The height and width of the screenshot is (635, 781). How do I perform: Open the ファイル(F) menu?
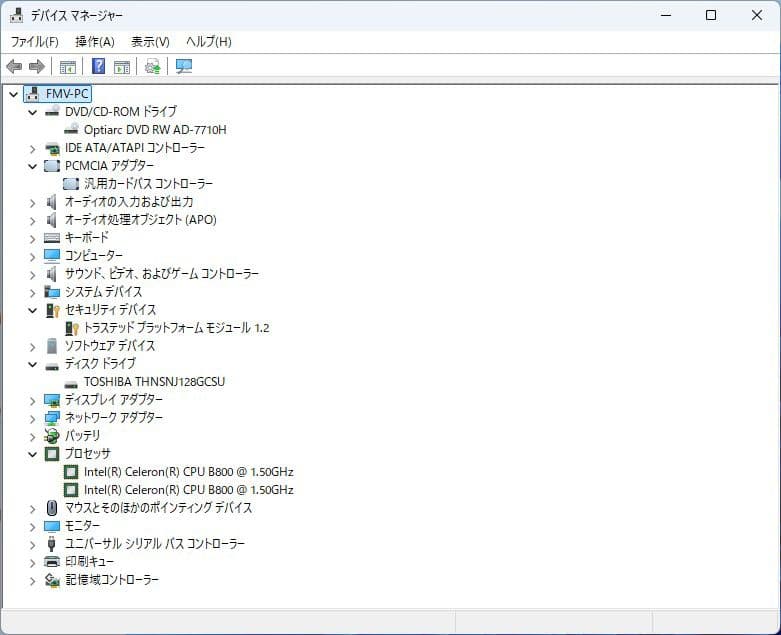(x=34, y=41)
